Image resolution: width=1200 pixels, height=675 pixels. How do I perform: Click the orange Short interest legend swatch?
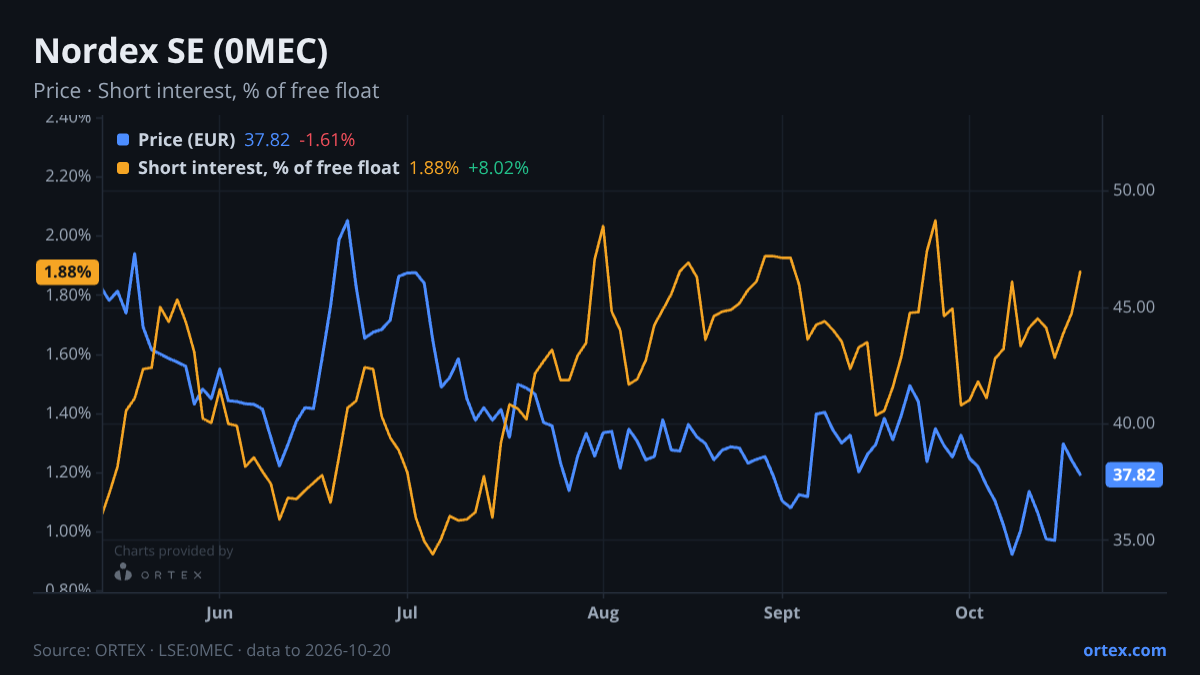click(123, 168)
